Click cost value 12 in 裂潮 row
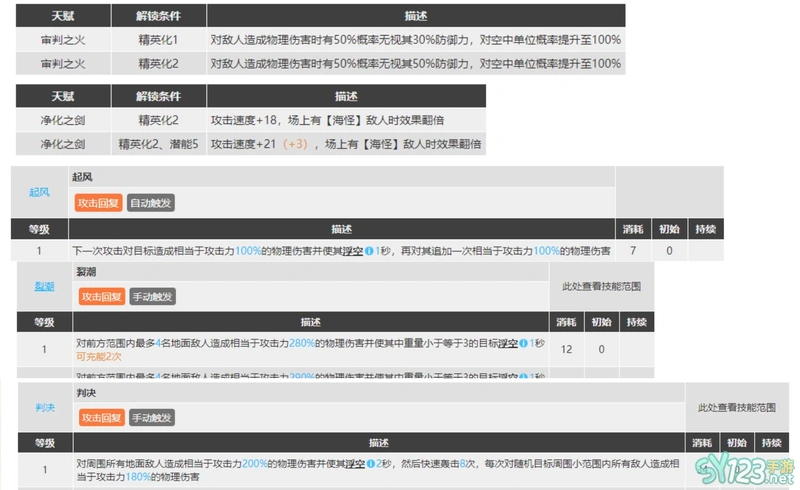Viewport: 800px width, 490px height. click(x=566, y=349)
